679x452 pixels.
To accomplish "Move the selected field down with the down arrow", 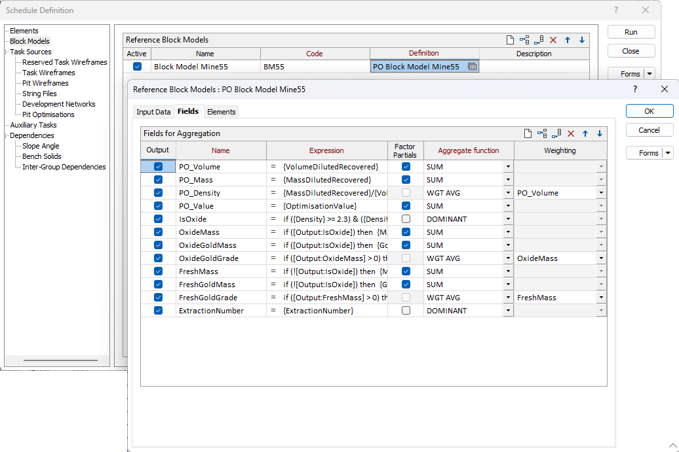I will point(600,133).
